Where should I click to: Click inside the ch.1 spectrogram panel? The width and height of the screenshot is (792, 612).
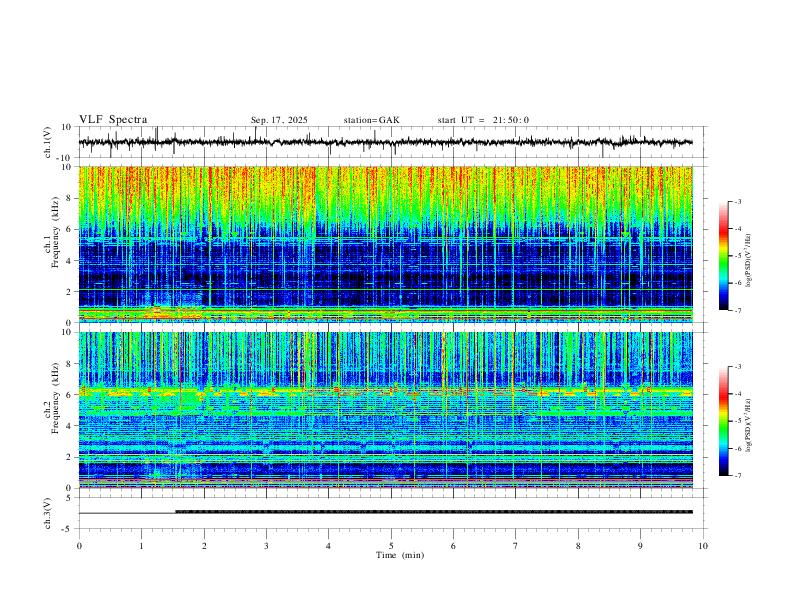pyautogui.click(x=385, y=244)
